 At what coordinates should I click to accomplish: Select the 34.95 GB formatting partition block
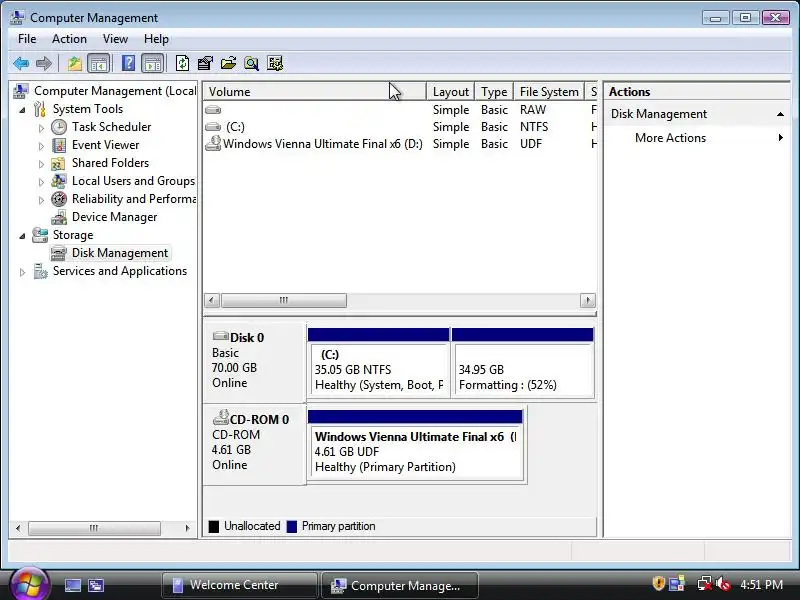click(522, 362)
